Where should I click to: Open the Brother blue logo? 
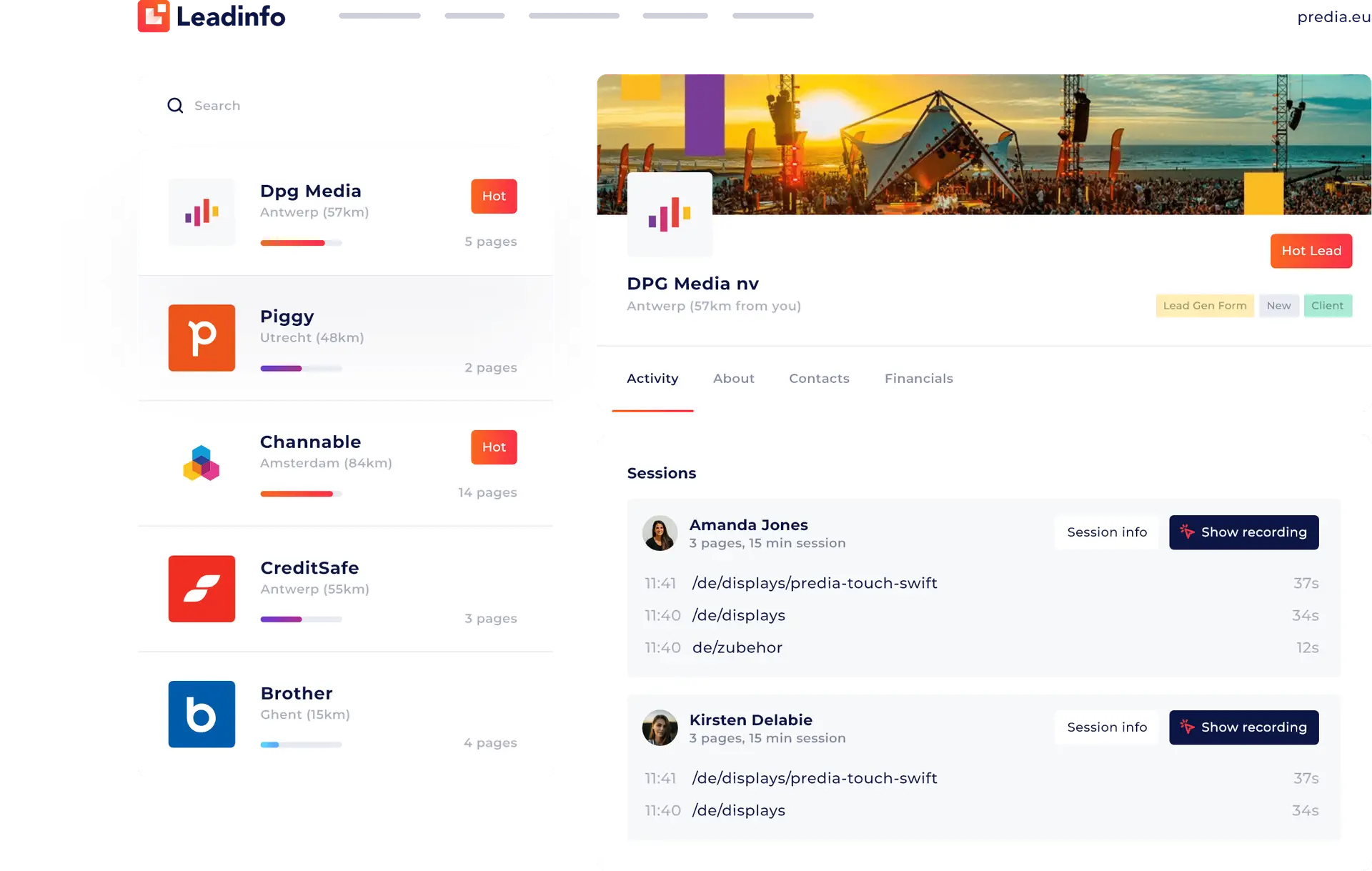(x=202, y=714)
